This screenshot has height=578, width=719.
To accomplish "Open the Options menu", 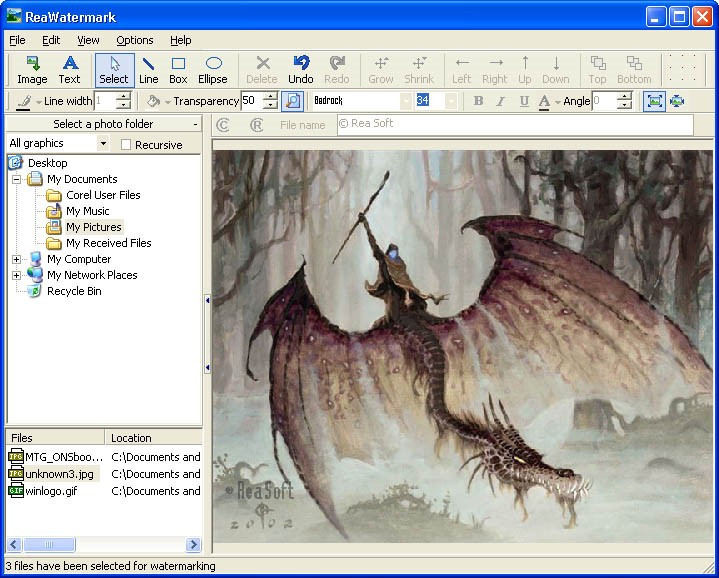I will click(x=135, y=40).
